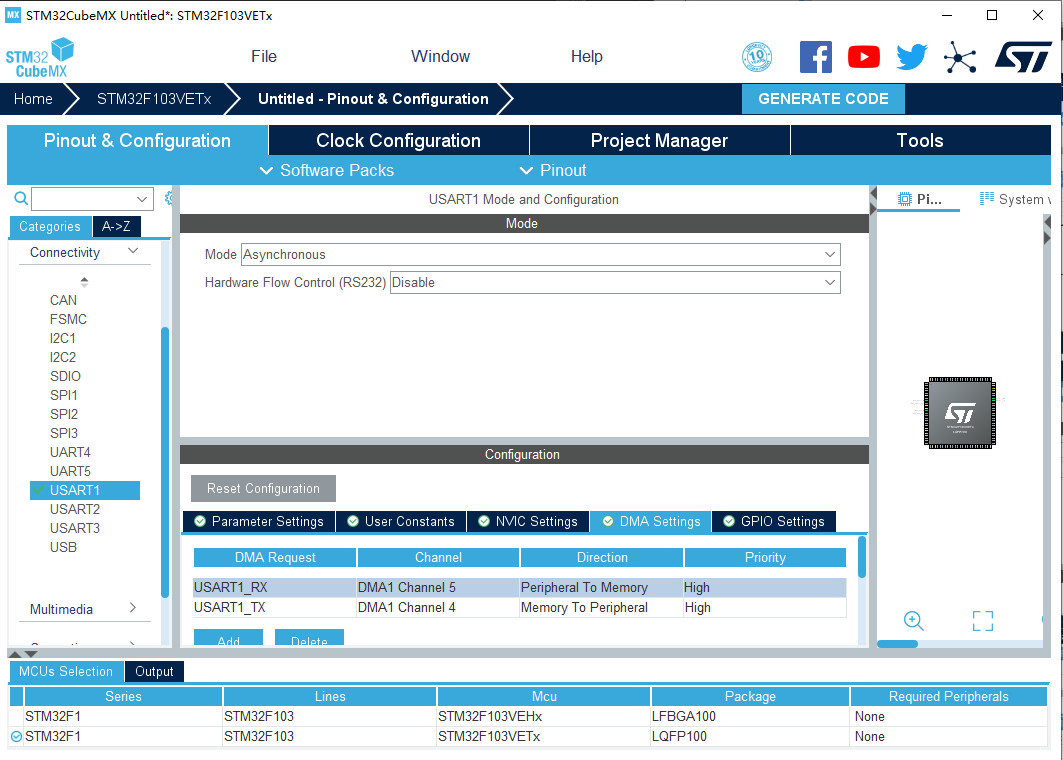Click the Connectivity list scroll-up arrow
Image resolution: width=1063 pixels, height=760 pixels.
coord(84,281)
